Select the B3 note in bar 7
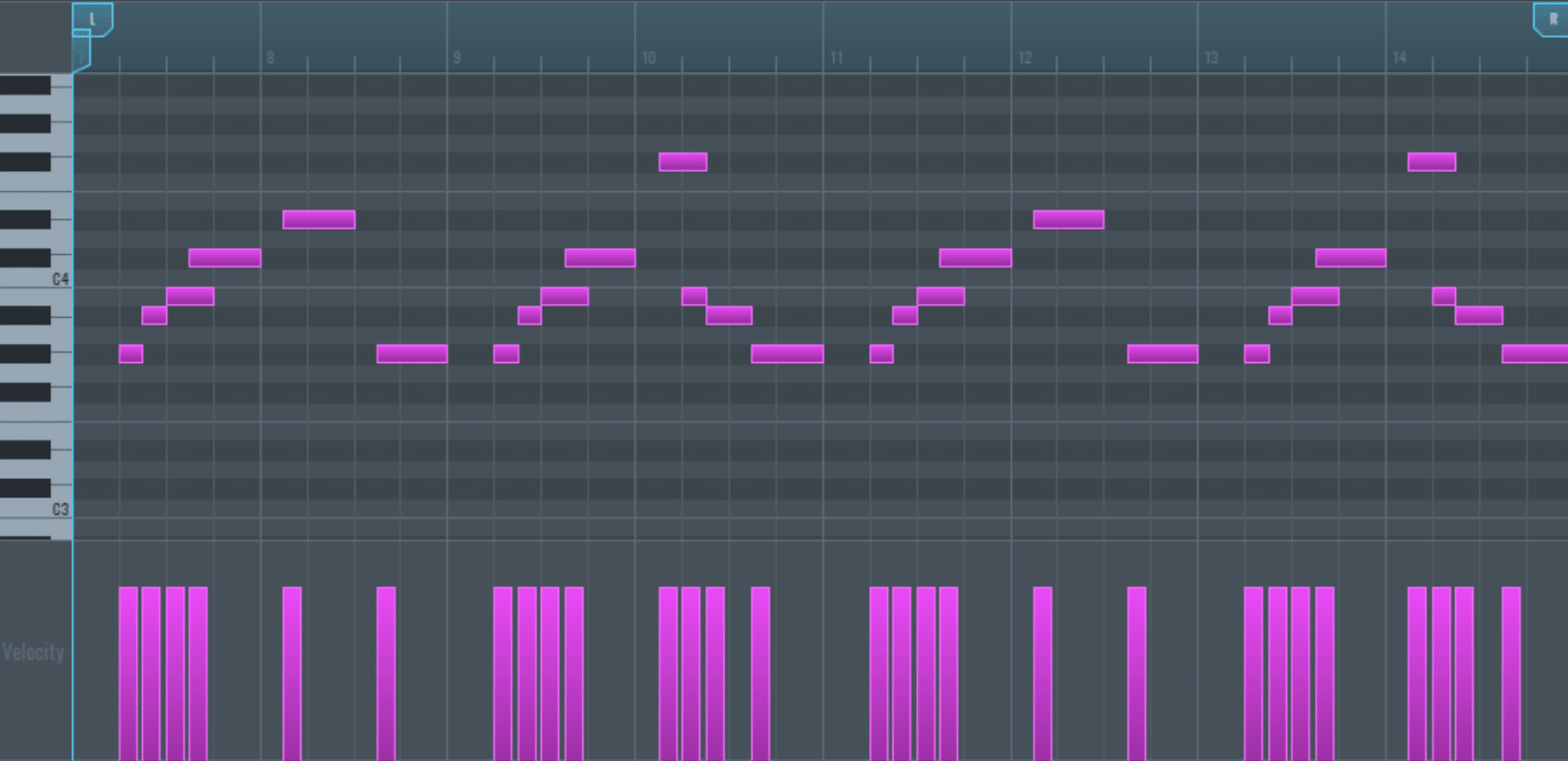 point(190,296)
